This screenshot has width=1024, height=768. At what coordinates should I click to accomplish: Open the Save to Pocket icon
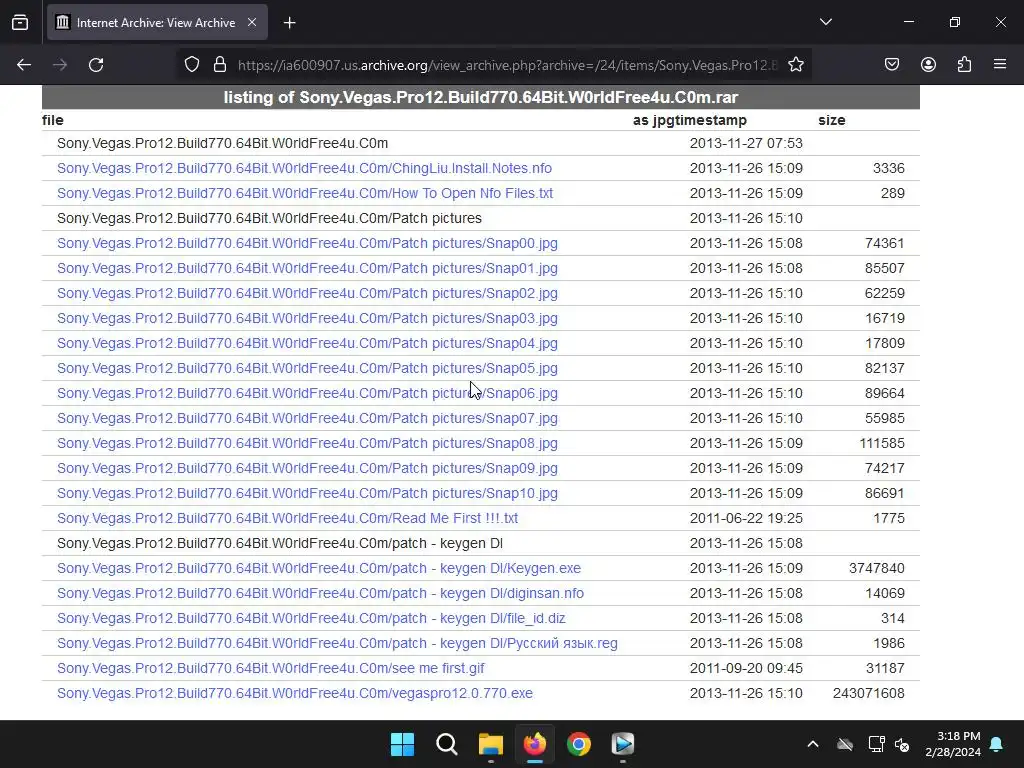click(892, 65)
